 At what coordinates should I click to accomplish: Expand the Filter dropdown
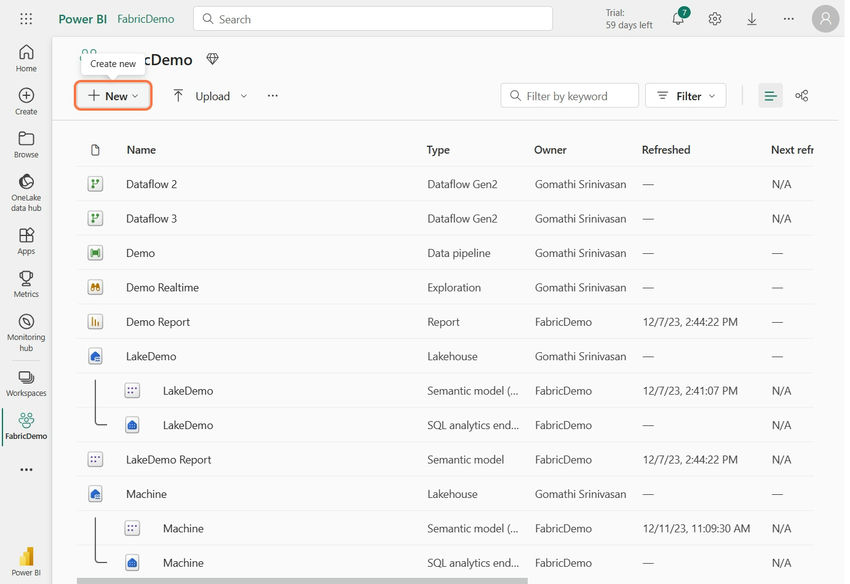click(x=686, y=96)
